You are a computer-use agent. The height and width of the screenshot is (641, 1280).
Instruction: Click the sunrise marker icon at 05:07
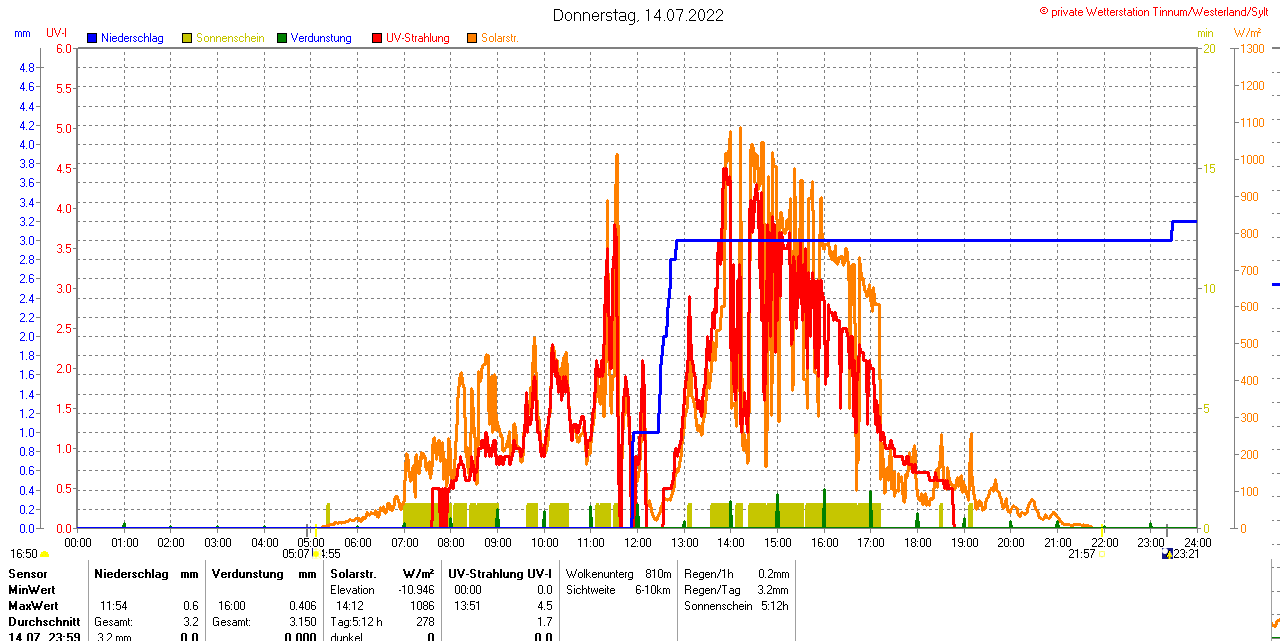click(317, 553)
